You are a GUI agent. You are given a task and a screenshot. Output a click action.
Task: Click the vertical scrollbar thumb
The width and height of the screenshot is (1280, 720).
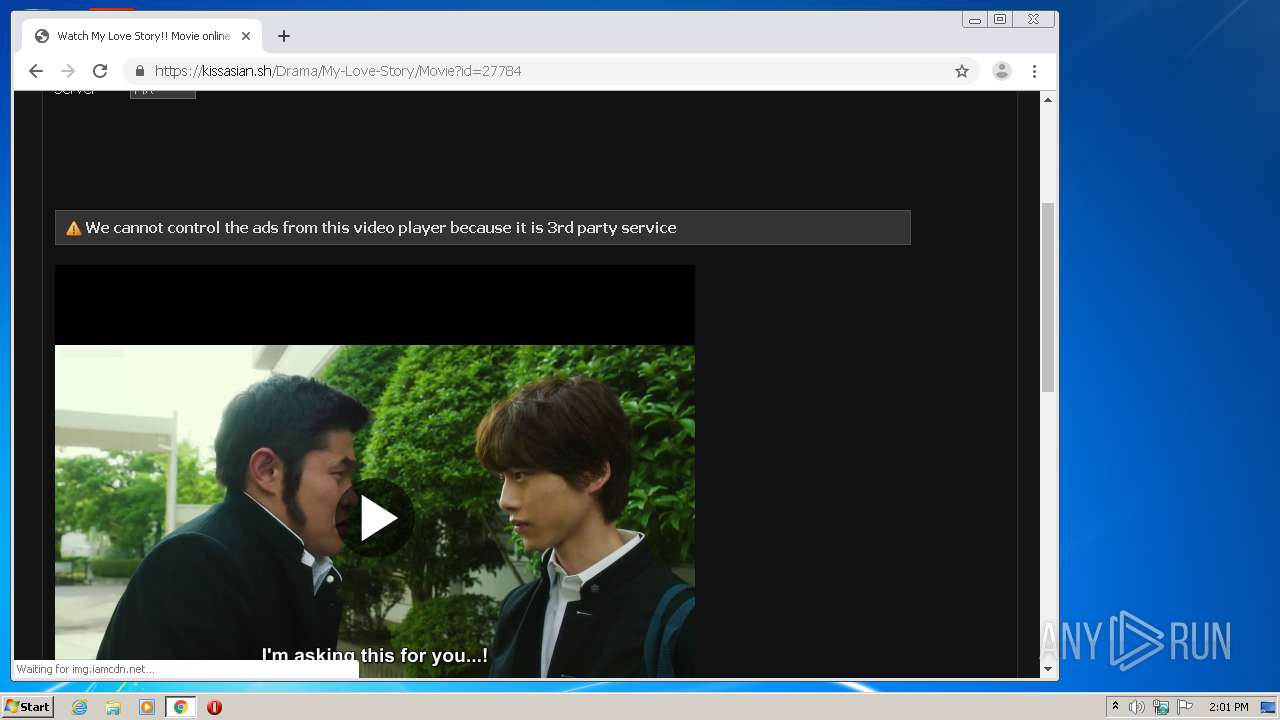(1048, 297)
